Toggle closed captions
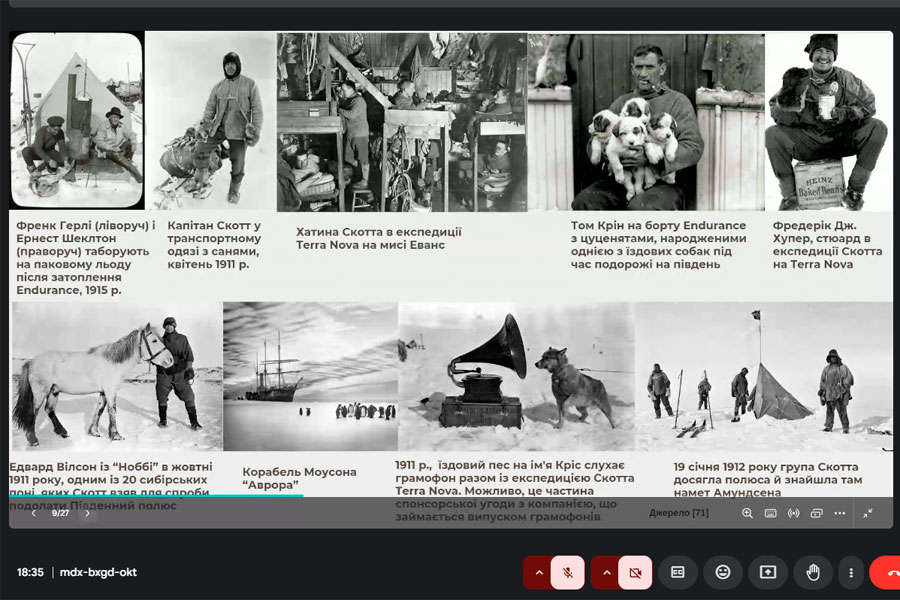900x600 pixels. [678, 572]
